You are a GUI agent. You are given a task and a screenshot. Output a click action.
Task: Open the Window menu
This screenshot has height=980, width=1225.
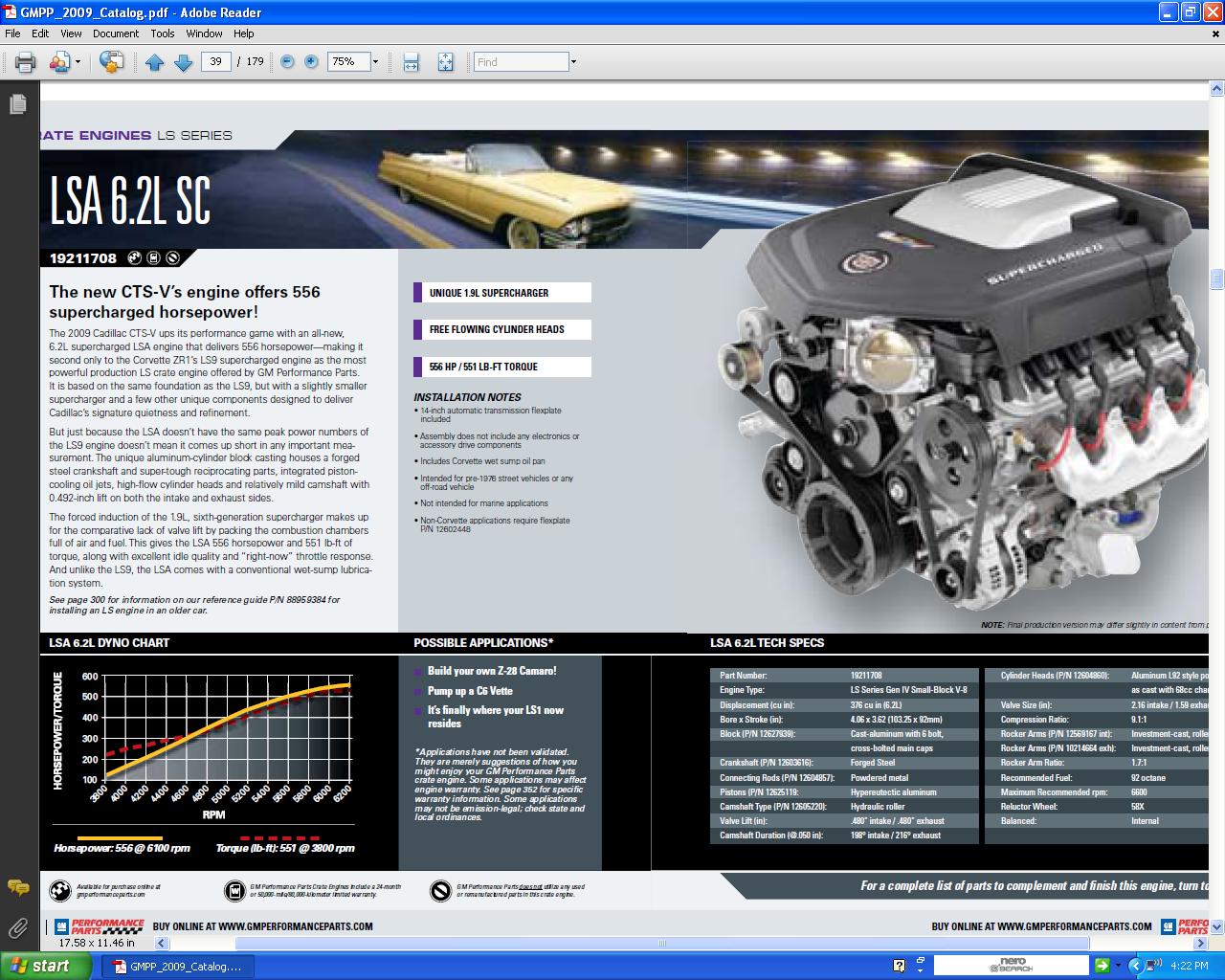204,33
